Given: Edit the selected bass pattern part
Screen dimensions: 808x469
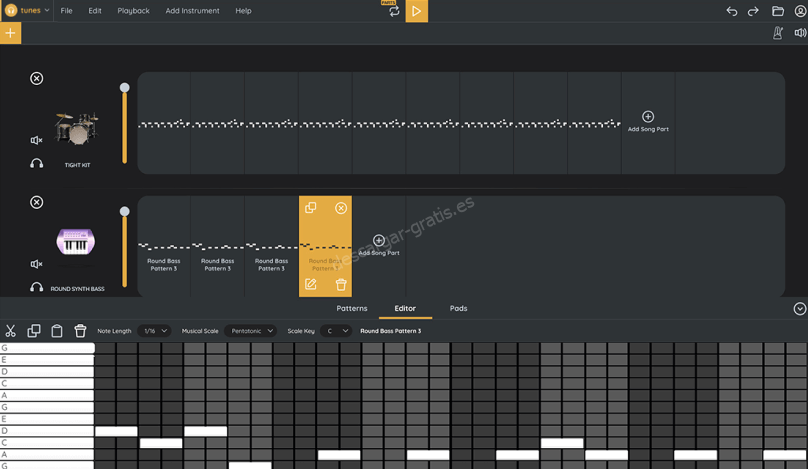Looking at the screenshot, I should coord(310,284).
